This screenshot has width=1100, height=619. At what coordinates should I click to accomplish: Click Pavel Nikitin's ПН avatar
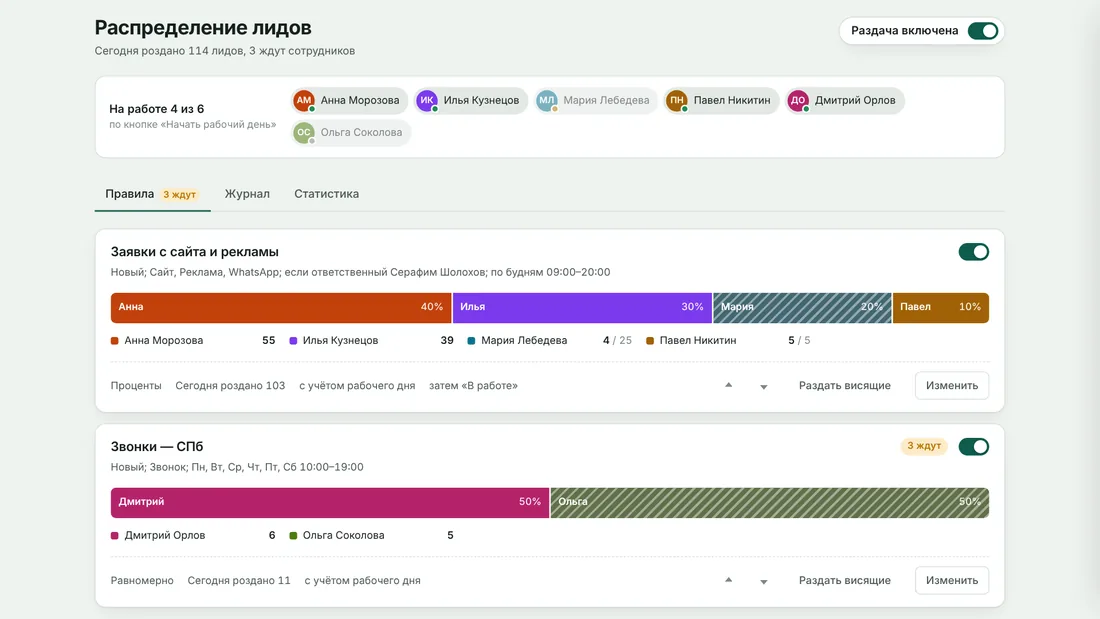click(x=676, y=100)
